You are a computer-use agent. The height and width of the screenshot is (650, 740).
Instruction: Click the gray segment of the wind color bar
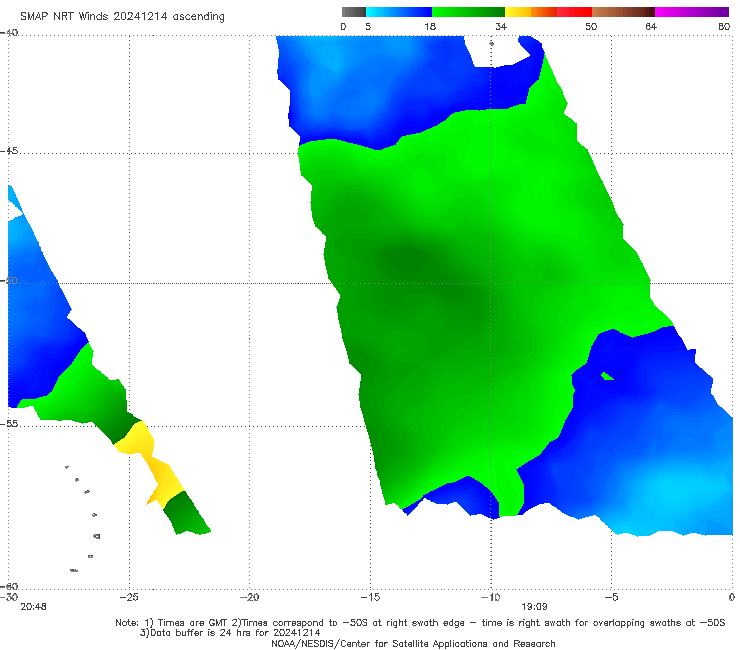tap(354, 12)
